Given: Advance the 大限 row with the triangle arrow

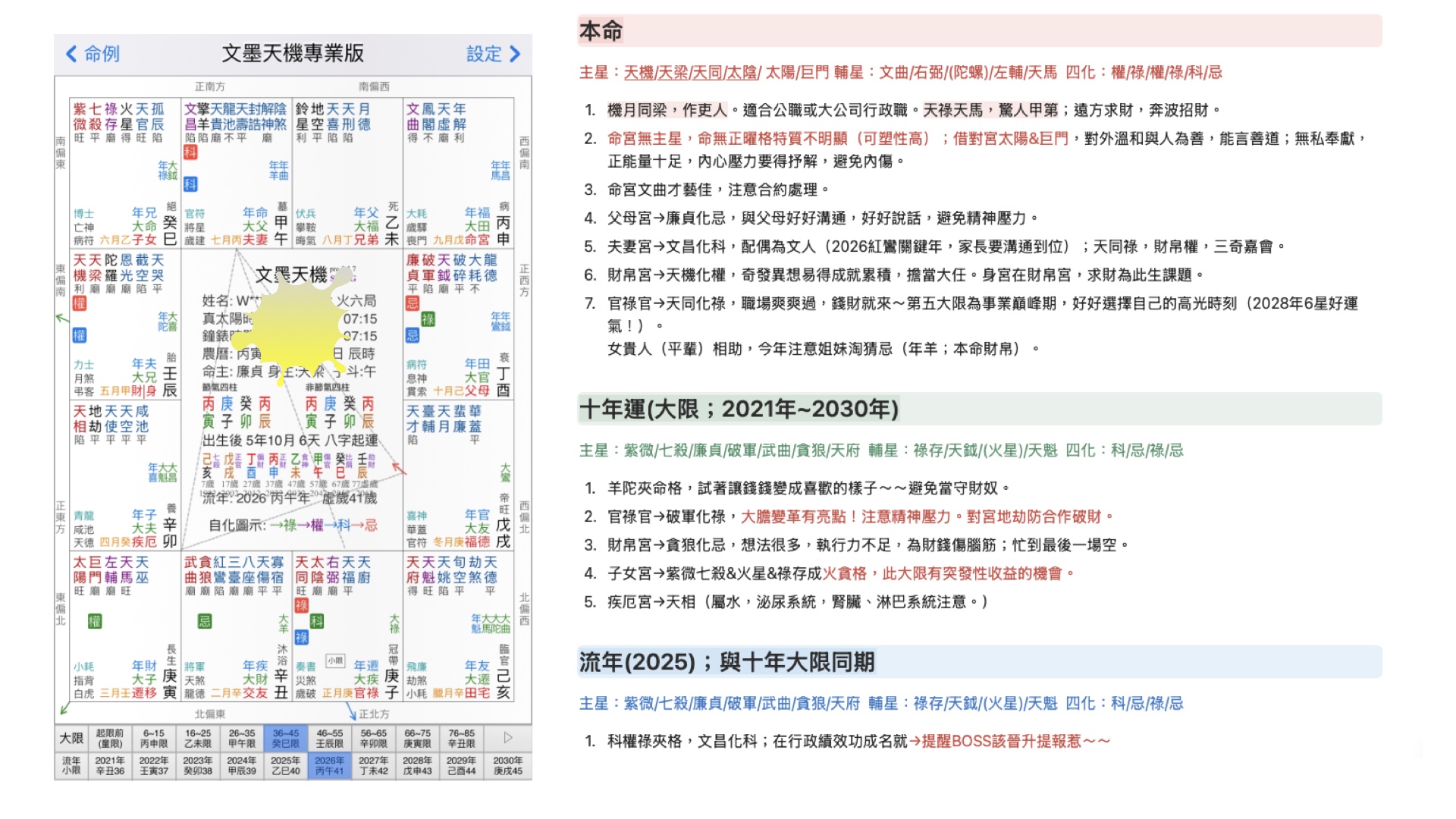Looking at the screenshot, I should tap(508, 738).
